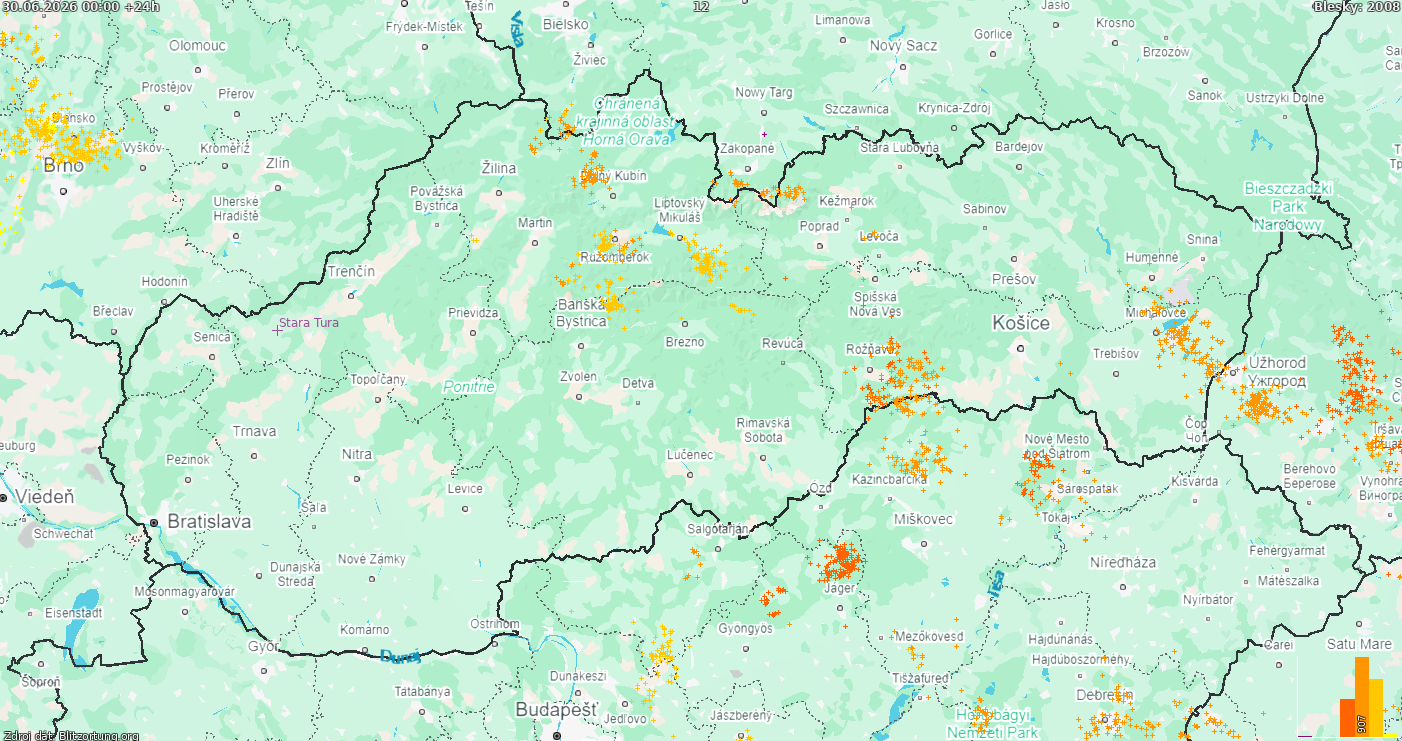
Task: Click the Nireďháza city label
Action: point(1123,562)
